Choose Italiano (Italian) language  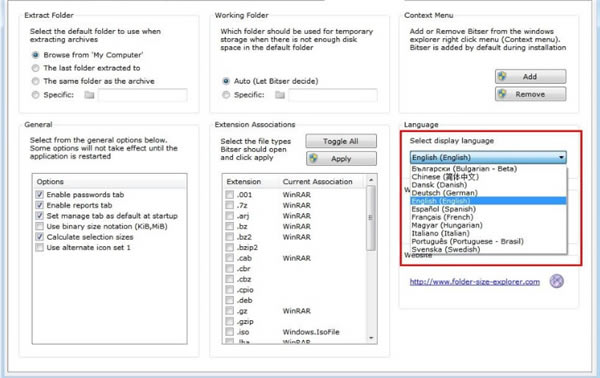point(488,233)
